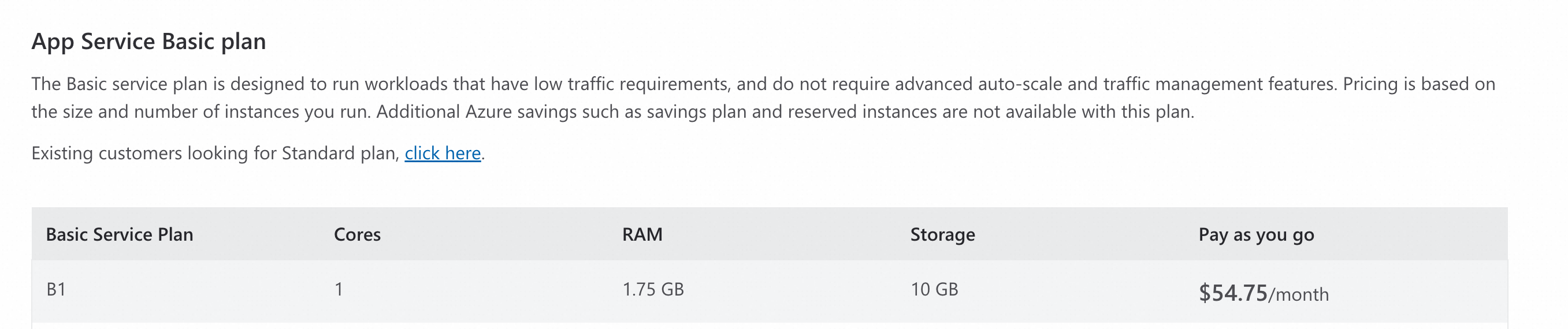The height and width of the screenshot is (329, 1568).
Task: Select the "Storage" column header
Action: click(942, 235)
